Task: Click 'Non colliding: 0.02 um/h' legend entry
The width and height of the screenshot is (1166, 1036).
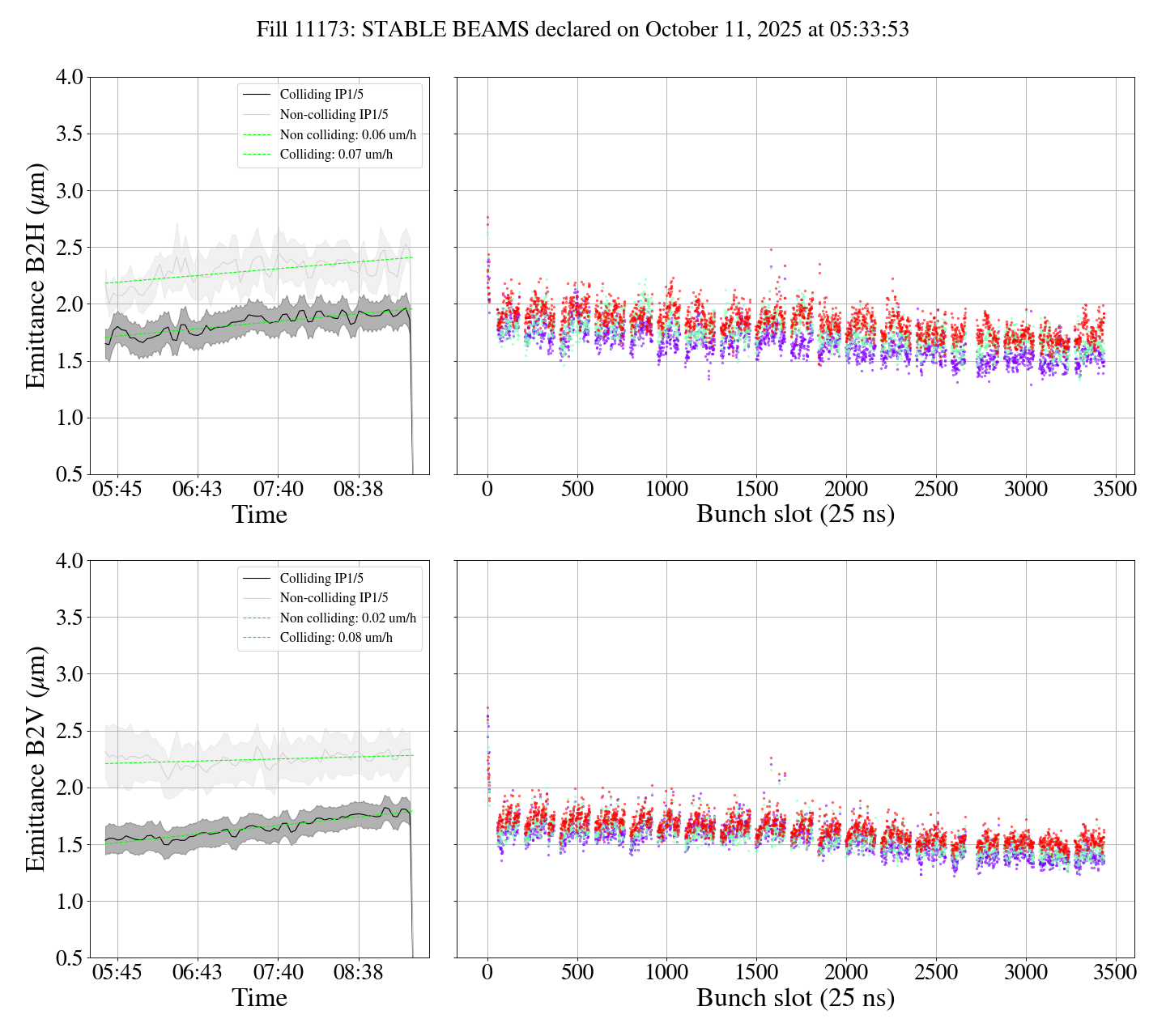Action: pos(348,618)
